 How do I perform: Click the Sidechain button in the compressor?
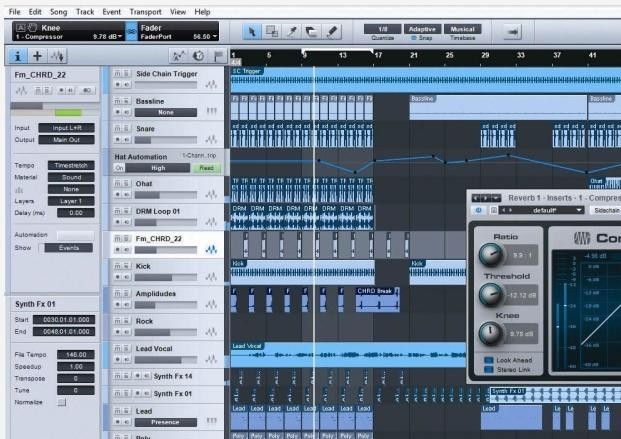tap(606, 211)
